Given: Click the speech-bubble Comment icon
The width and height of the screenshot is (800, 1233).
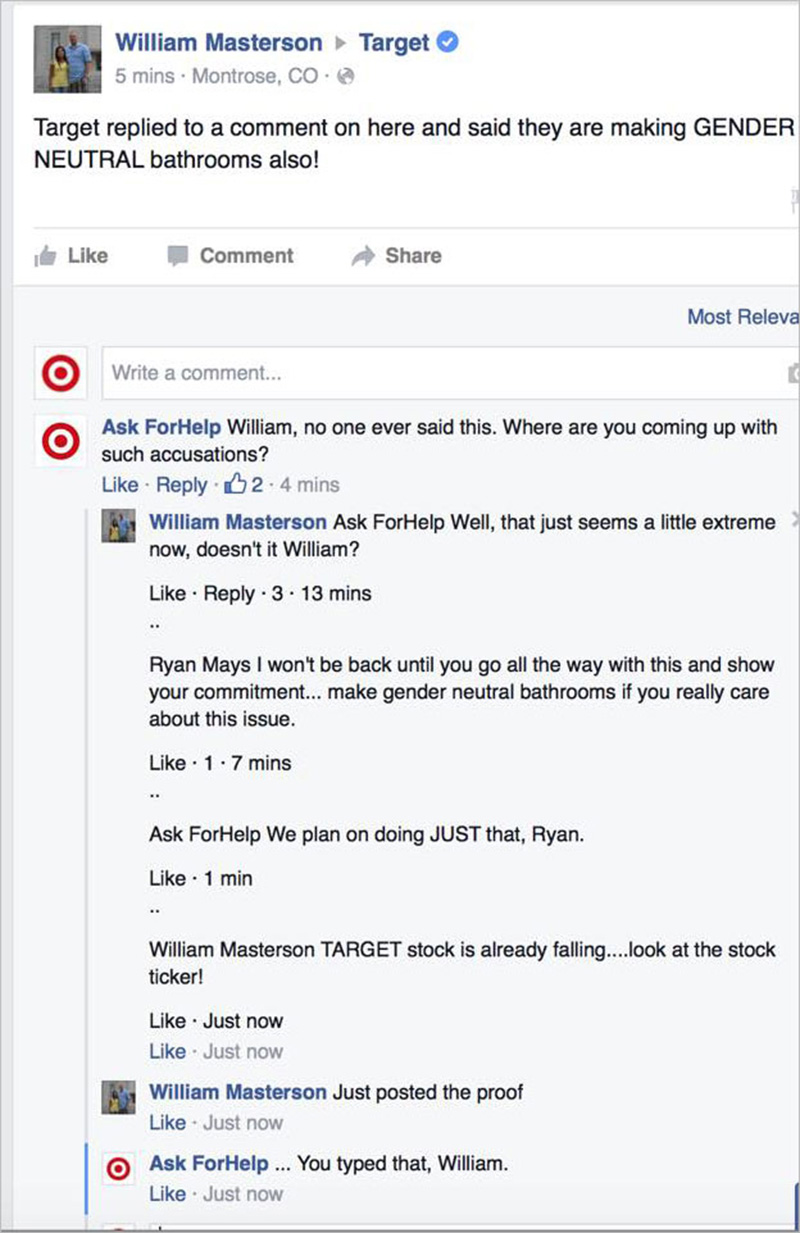Looking at the screenshot, I should 178,256.
